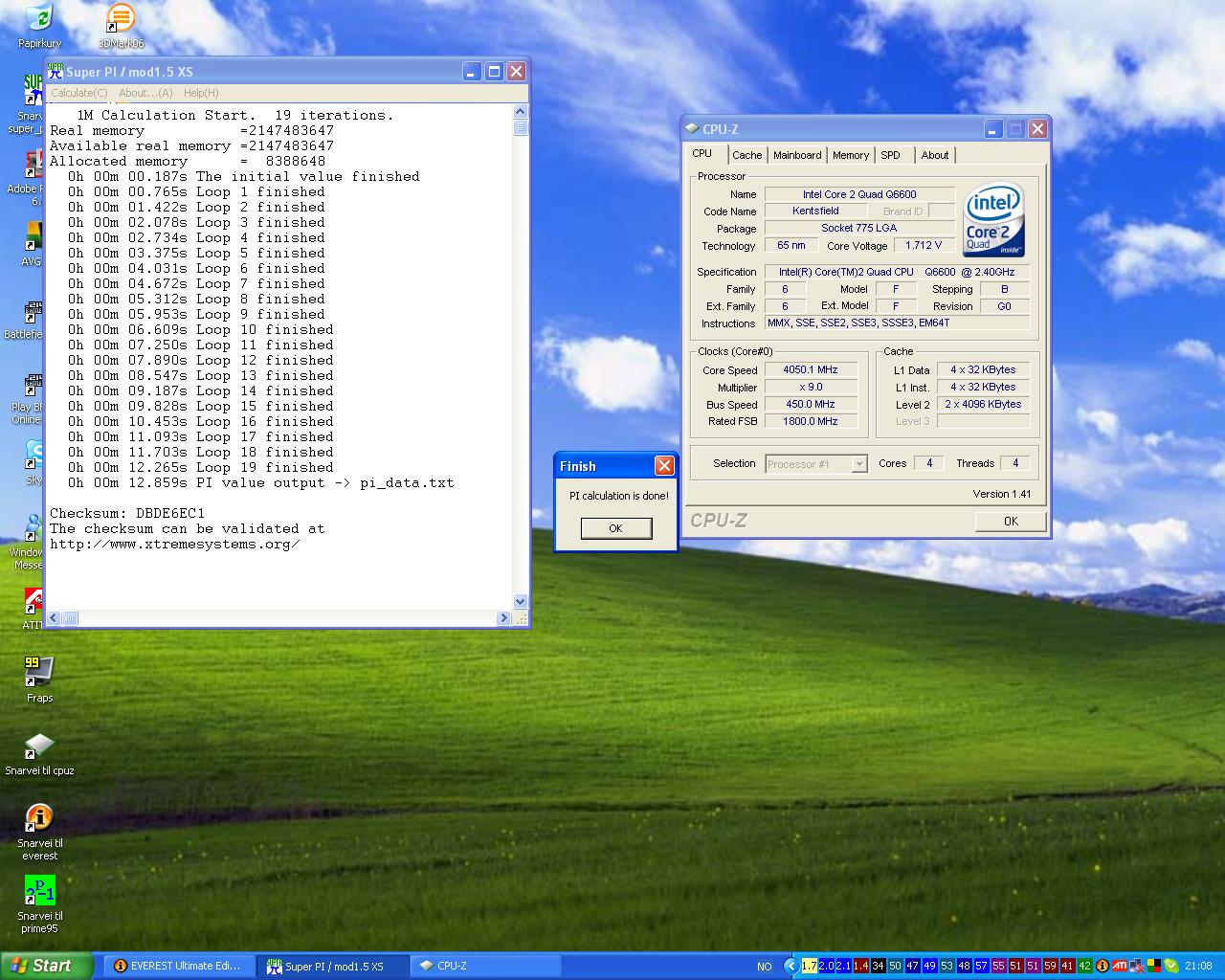Click the black 34 tray sensor icon
The image size is (1225, 980).
click(x=879, y=966)
